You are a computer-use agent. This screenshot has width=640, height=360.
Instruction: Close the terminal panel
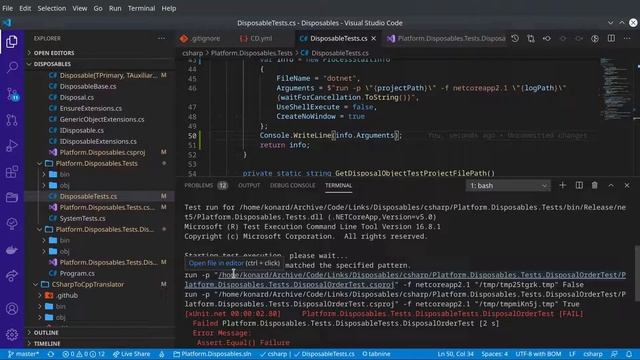627,185
